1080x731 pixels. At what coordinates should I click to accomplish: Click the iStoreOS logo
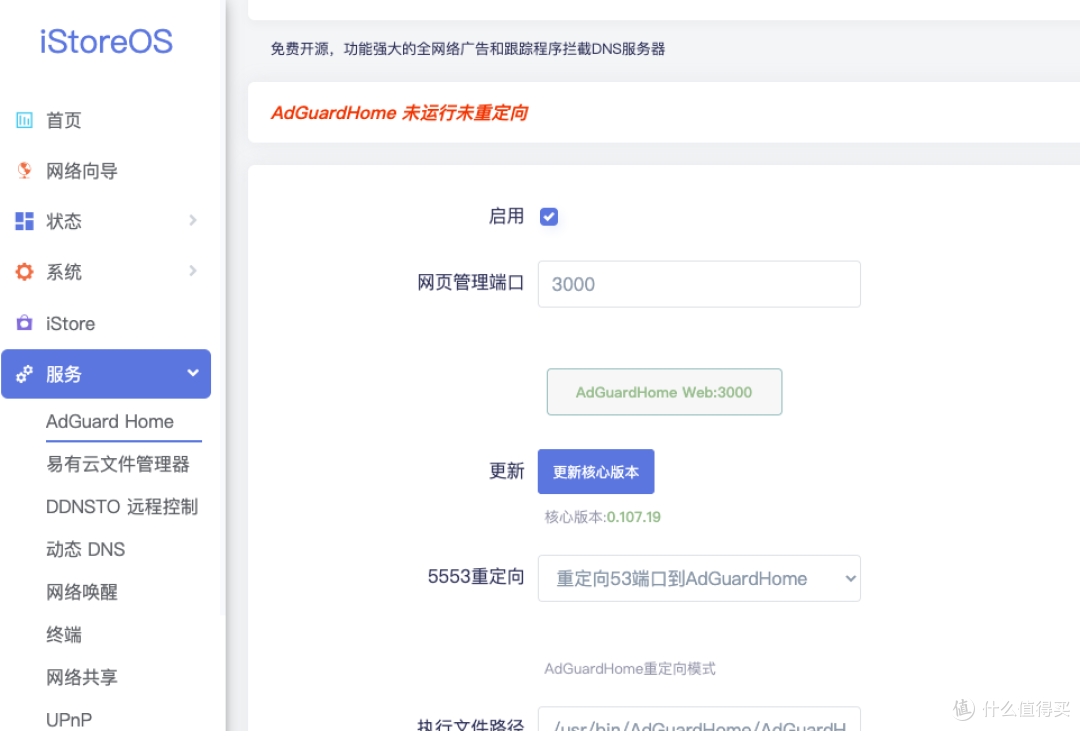point(105,42)
